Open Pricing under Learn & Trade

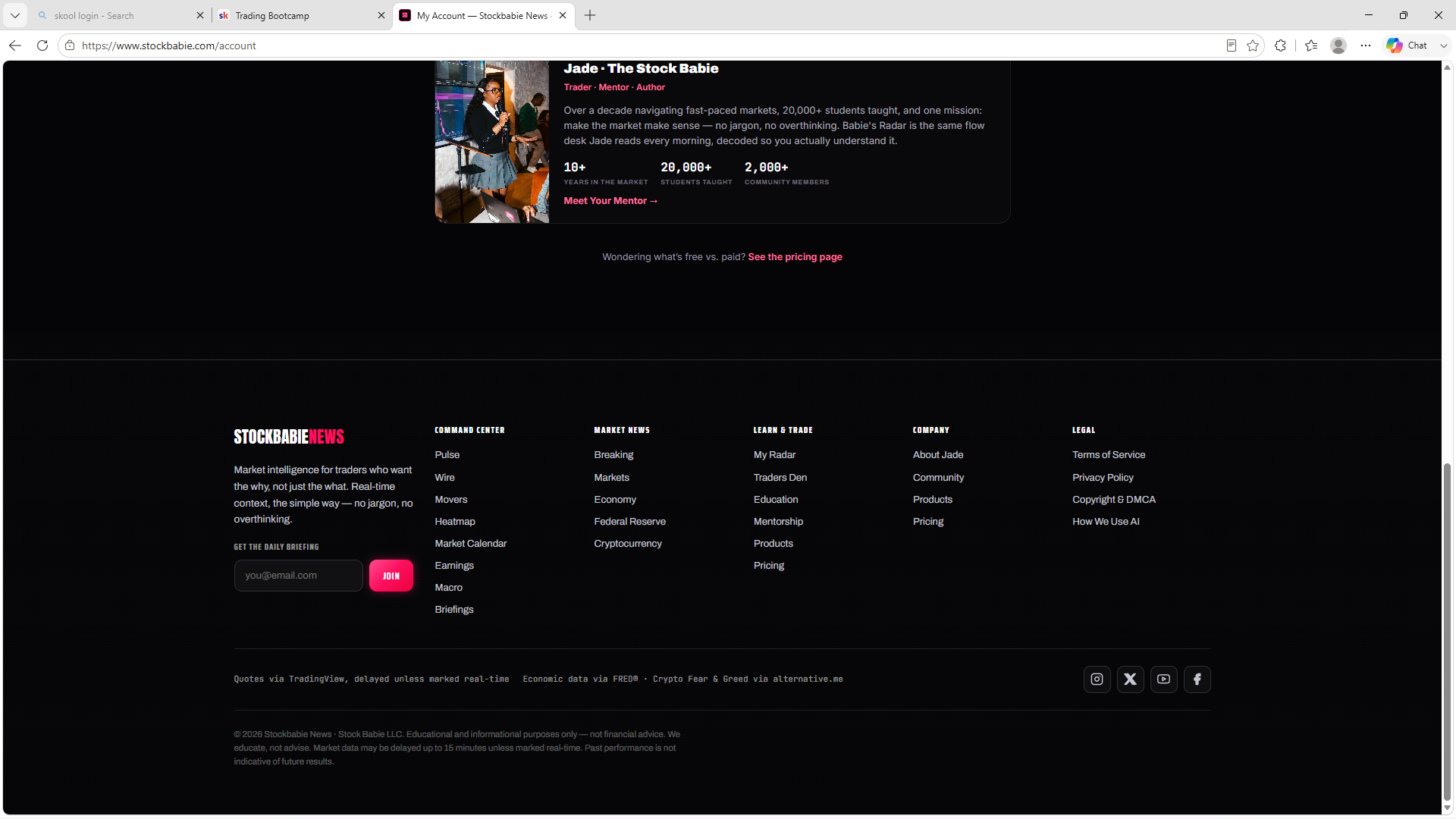click(769, 566)
